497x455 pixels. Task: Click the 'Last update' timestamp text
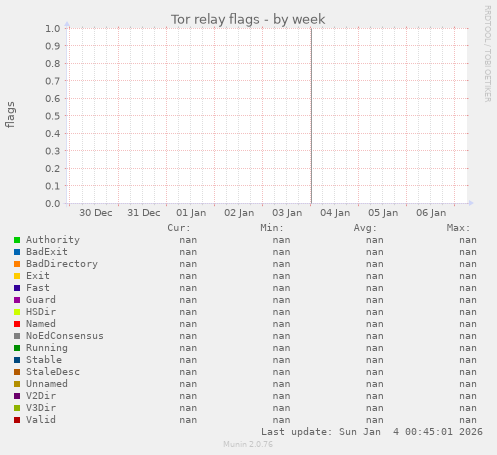372,432
